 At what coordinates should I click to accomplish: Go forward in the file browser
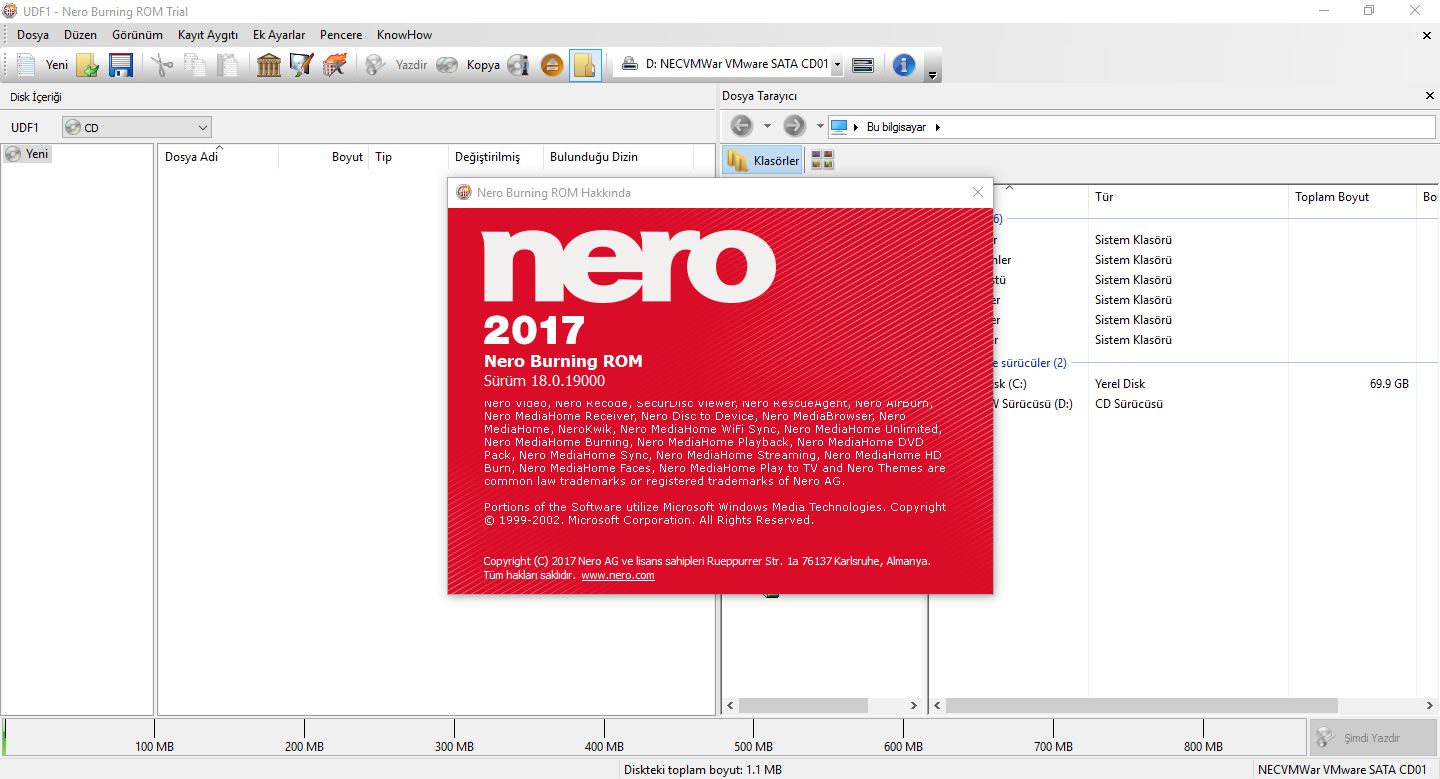point(794,126)
